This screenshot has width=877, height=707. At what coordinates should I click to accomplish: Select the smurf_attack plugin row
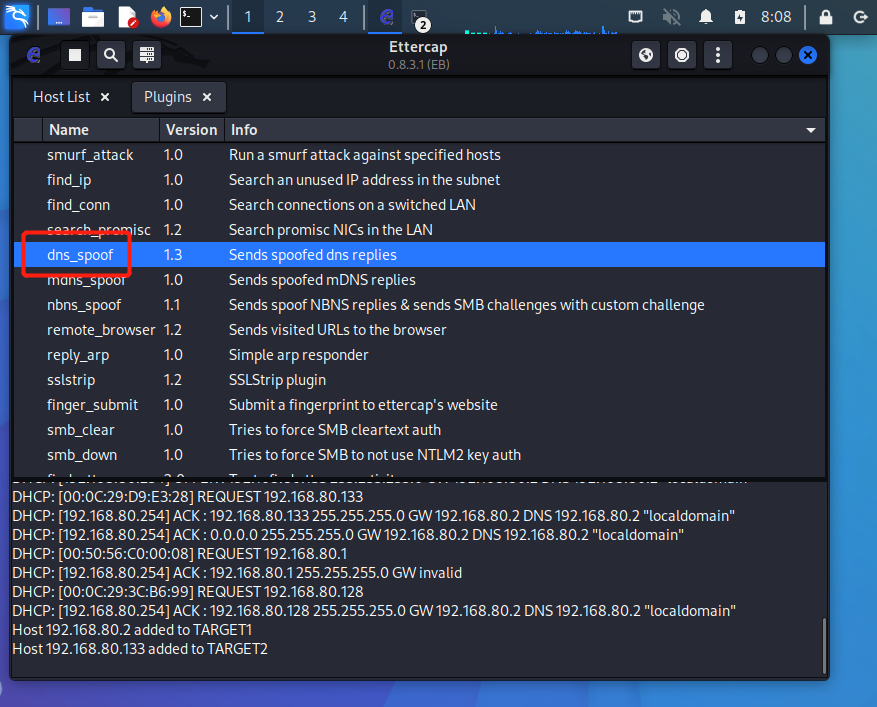point(419,155)
